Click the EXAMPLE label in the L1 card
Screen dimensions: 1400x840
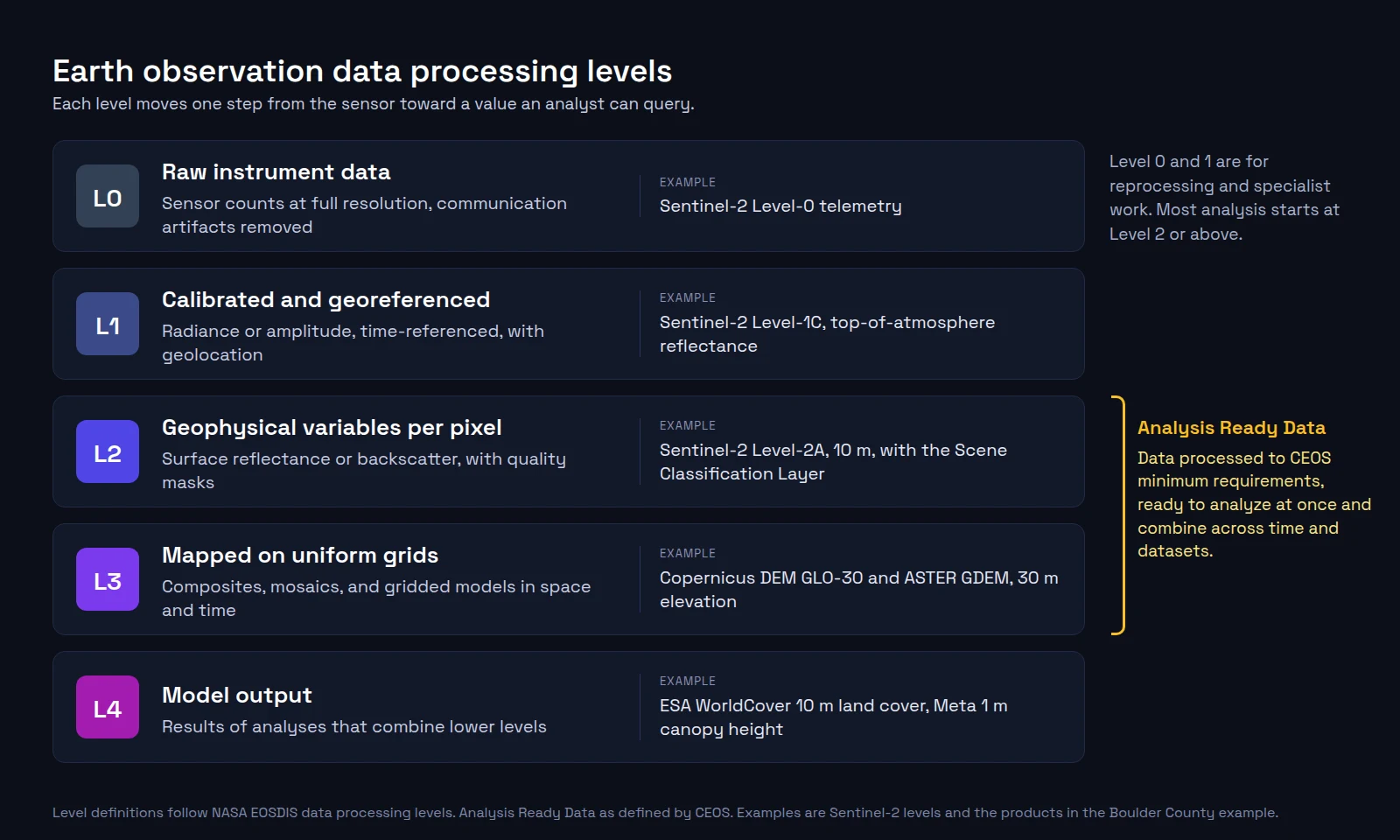pos(688,297)
